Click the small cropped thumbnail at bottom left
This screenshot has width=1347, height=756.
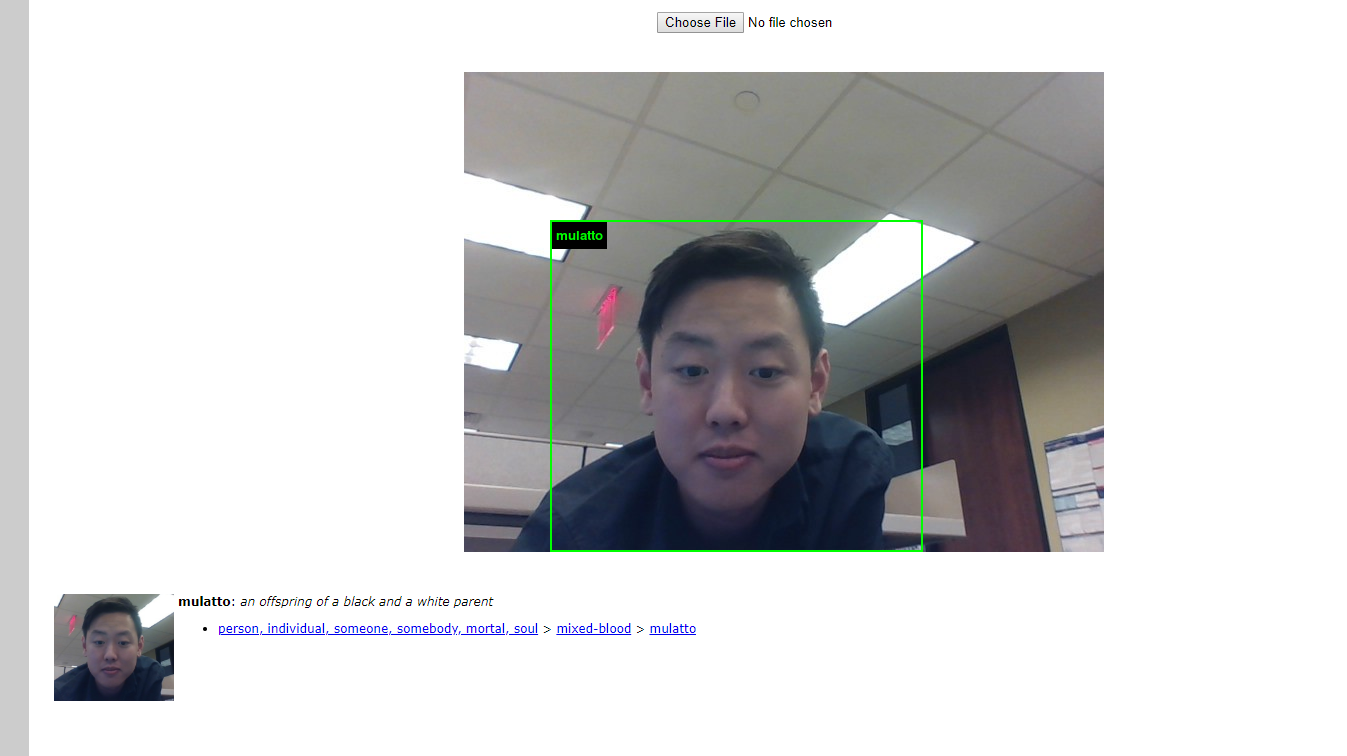pos(114,647)
